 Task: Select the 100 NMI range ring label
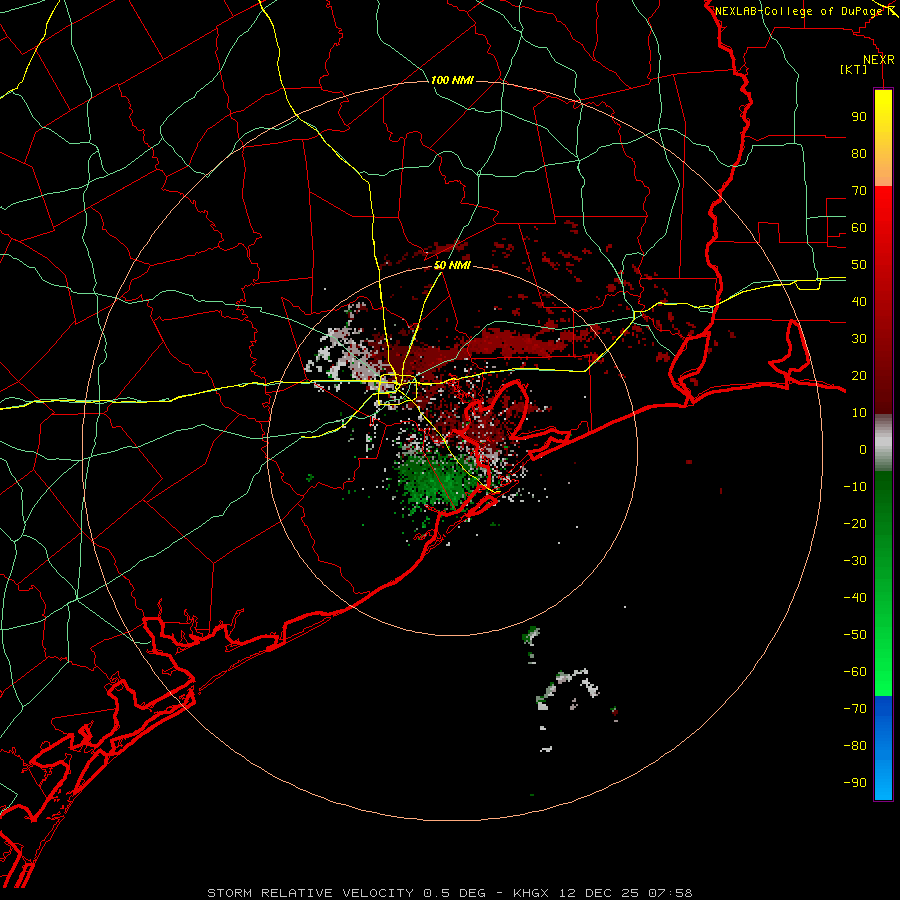pos(452,80)
